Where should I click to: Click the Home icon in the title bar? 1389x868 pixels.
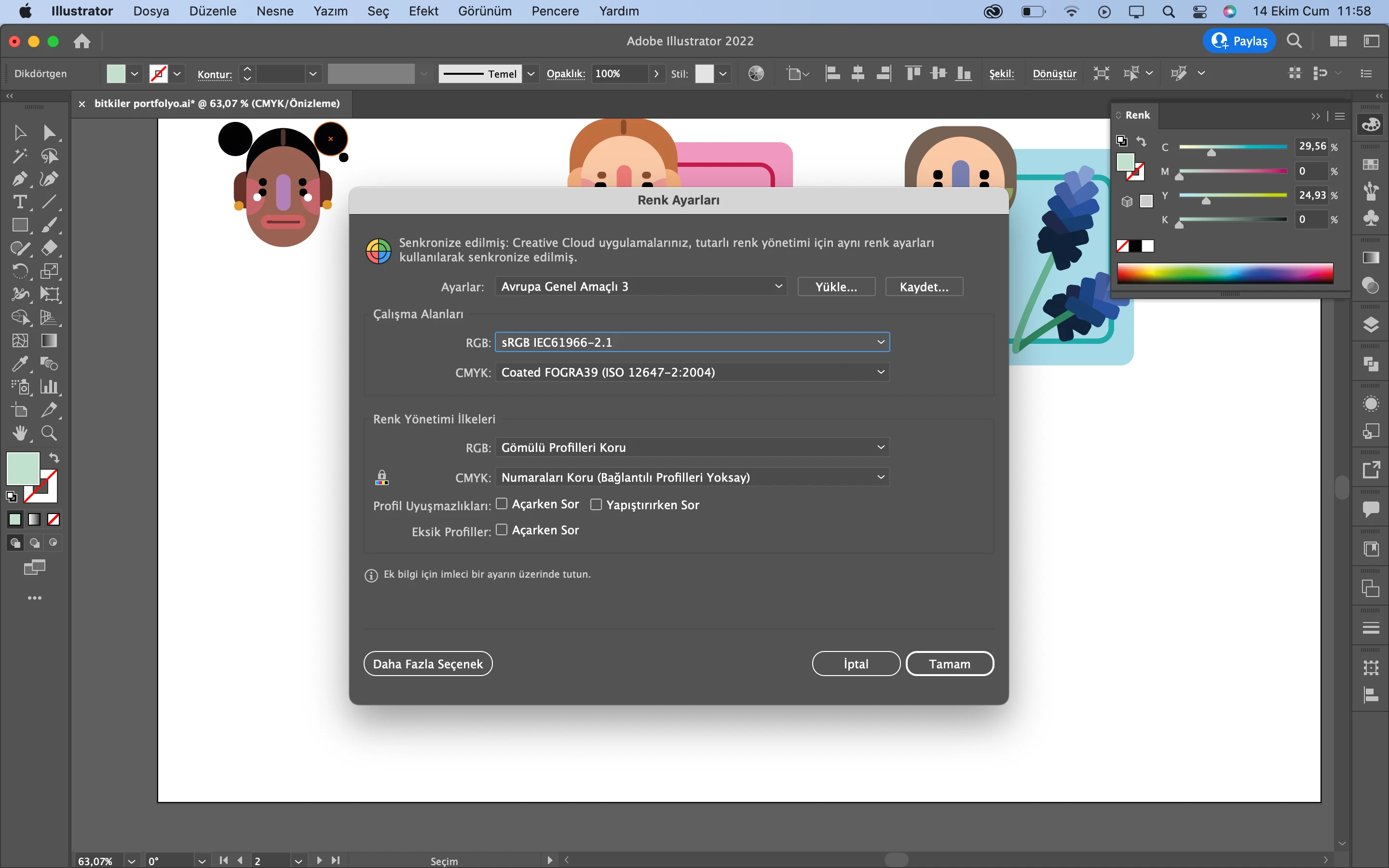tap(82, 41)
